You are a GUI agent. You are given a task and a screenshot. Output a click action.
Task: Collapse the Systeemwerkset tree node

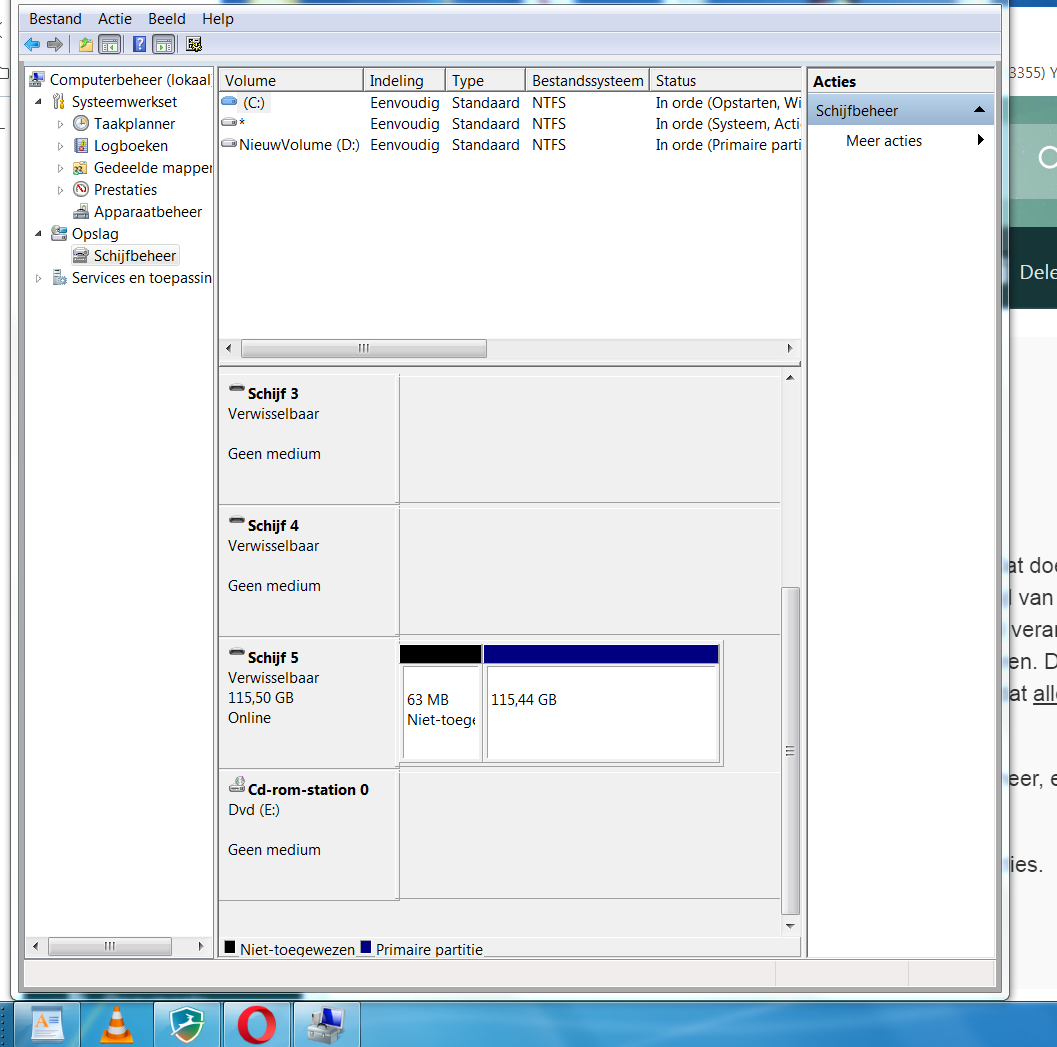38,102
